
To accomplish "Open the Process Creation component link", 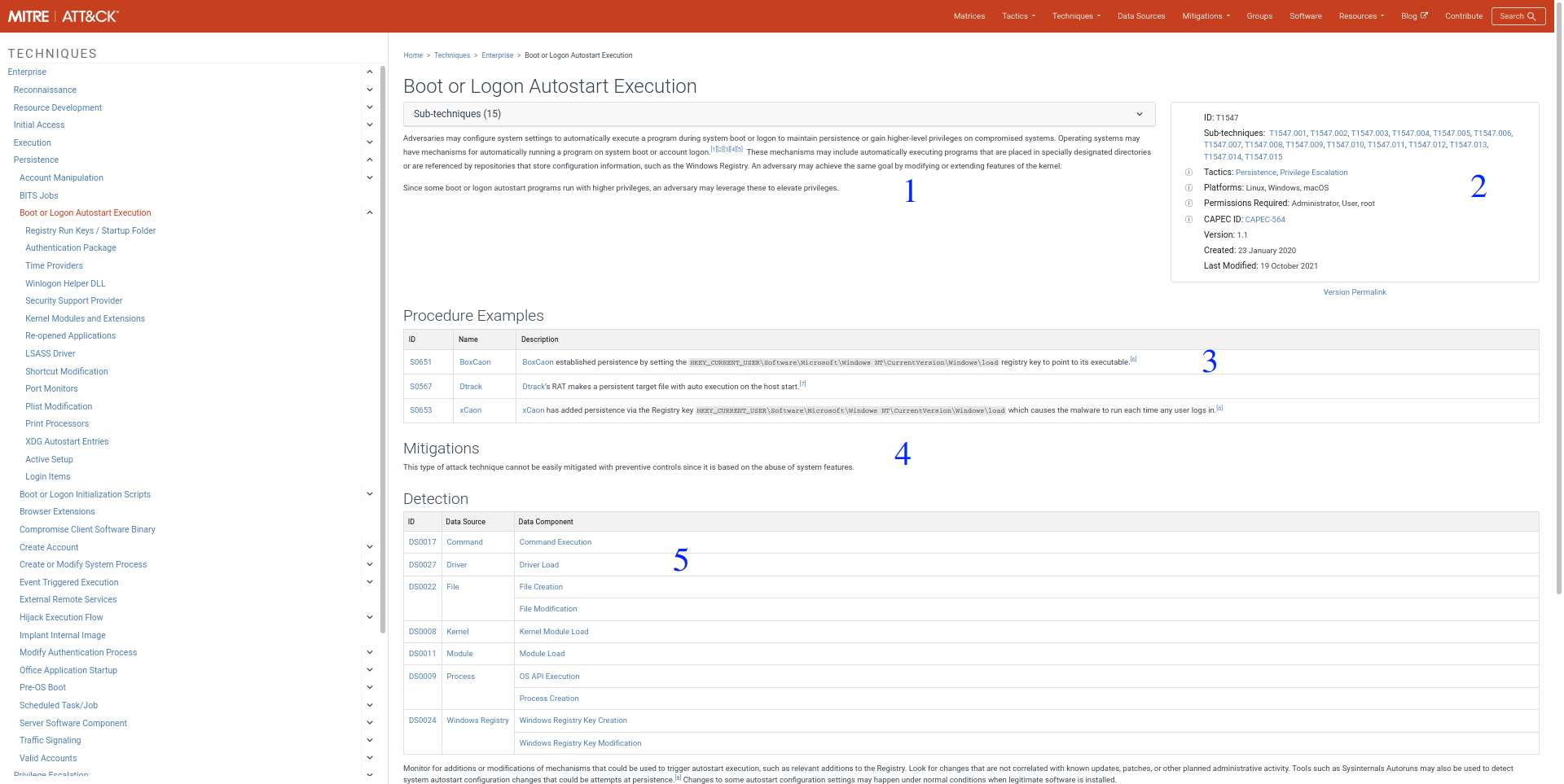I will (549, 699).
